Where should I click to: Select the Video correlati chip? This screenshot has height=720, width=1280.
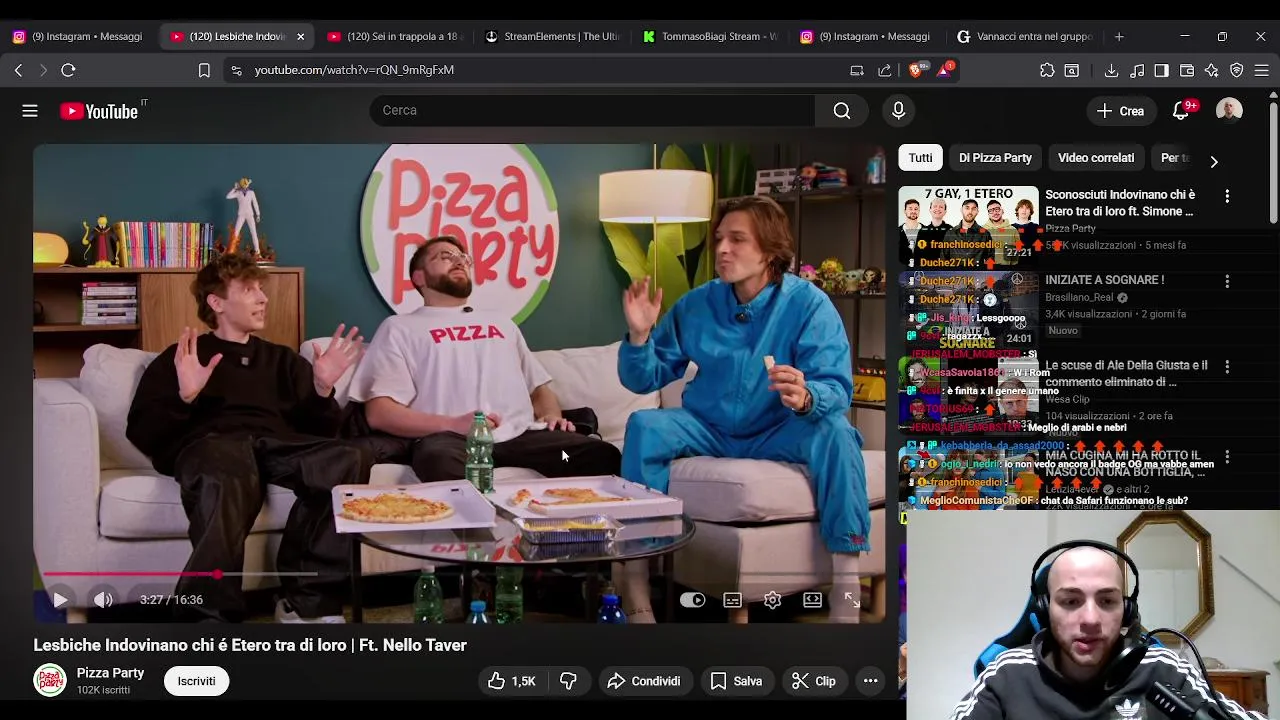coord(1096,158)
